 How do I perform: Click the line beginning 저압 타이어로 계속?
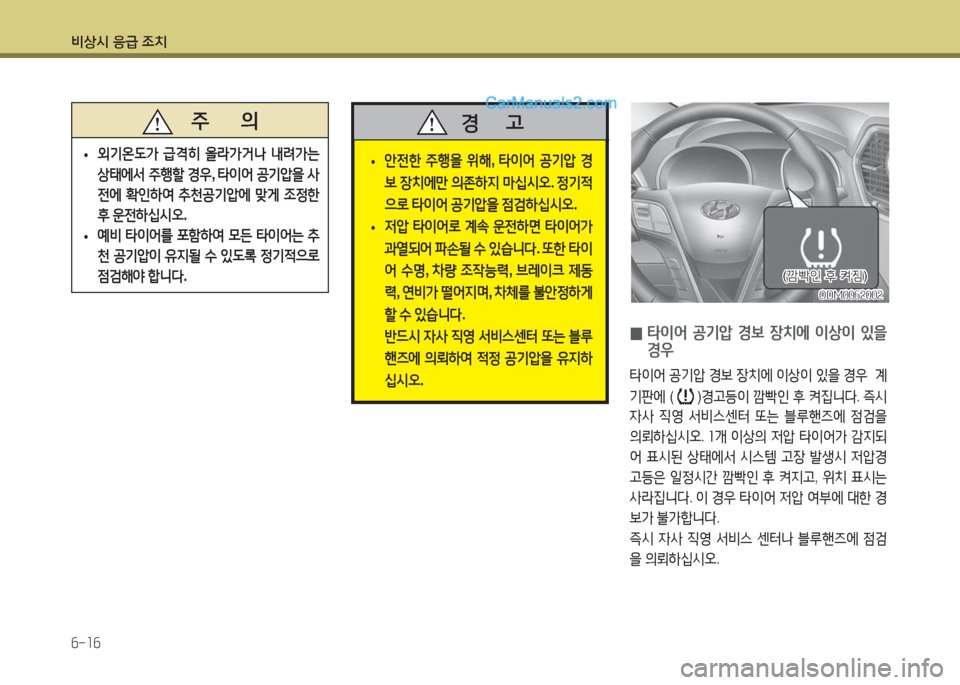(488, 226)
